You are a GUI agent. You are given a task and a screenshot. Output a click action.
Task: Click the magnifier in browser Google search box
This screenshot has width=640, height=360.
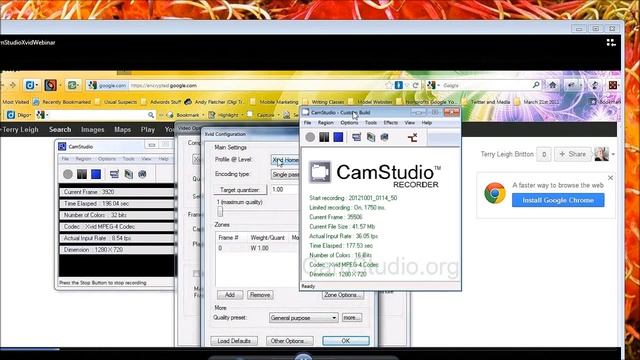tap(536, 85)
